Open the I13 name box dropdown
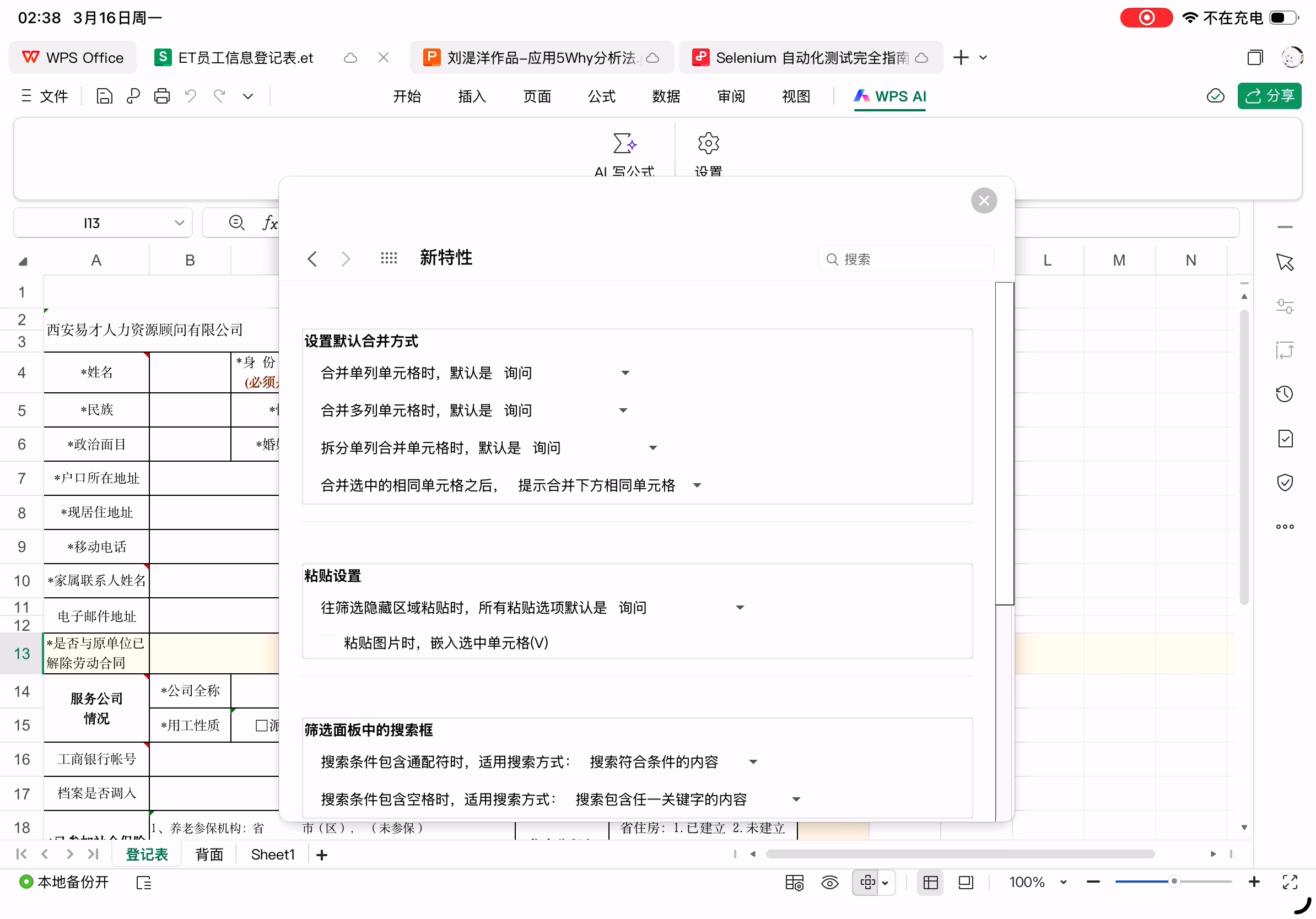 (x=180, y=223)
